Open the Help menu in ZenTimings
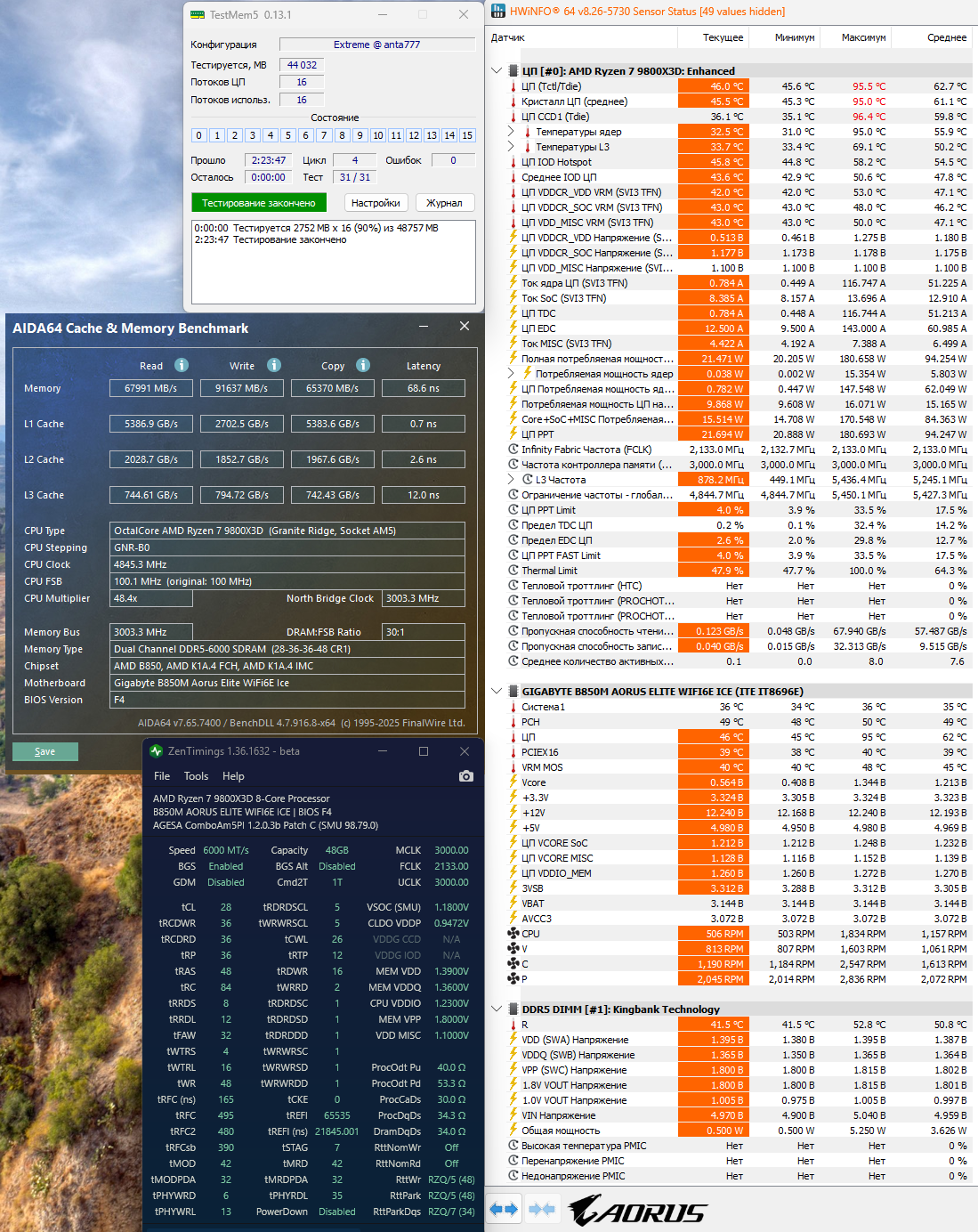 [x=233, y=776]
